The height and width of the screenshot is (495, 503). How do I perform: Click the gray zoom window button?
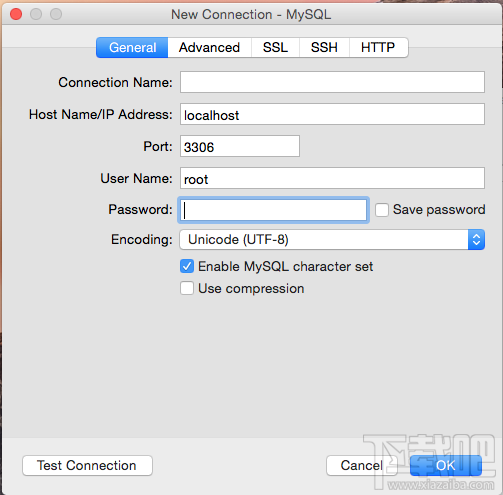click(x=56, y=14)
